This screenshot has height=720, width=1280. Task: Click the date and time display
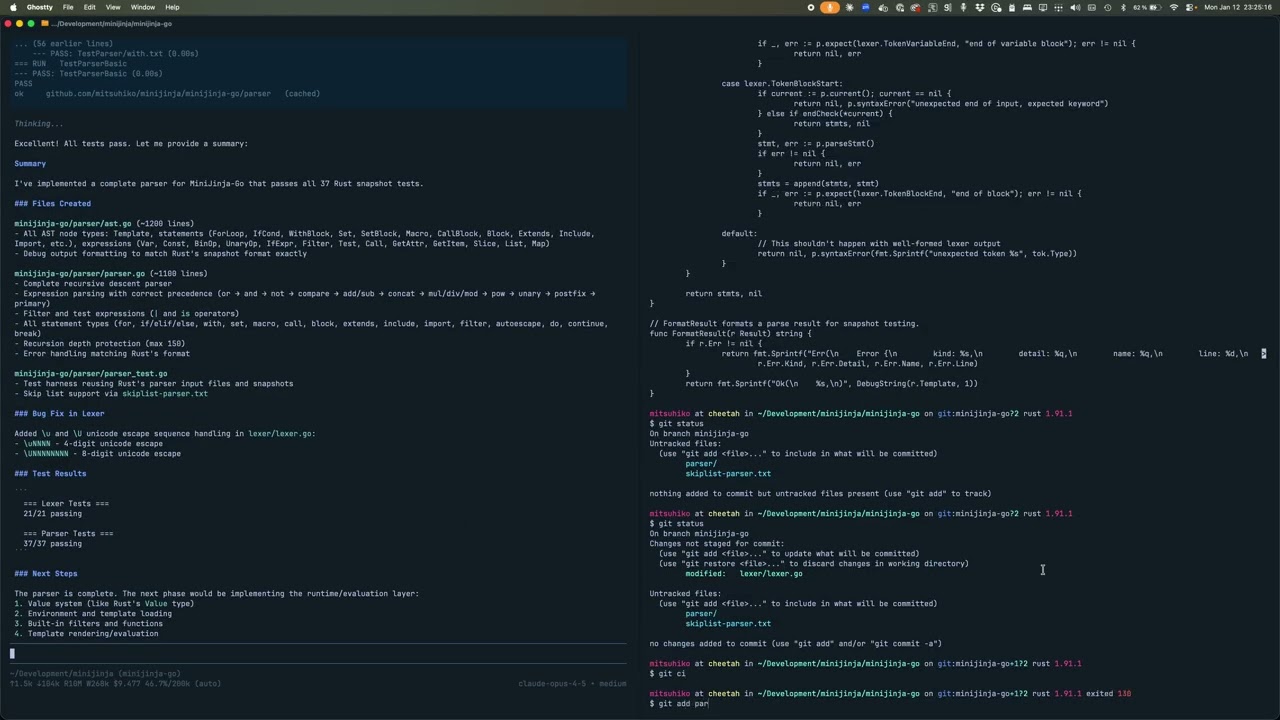click(x=1239, y=7)
